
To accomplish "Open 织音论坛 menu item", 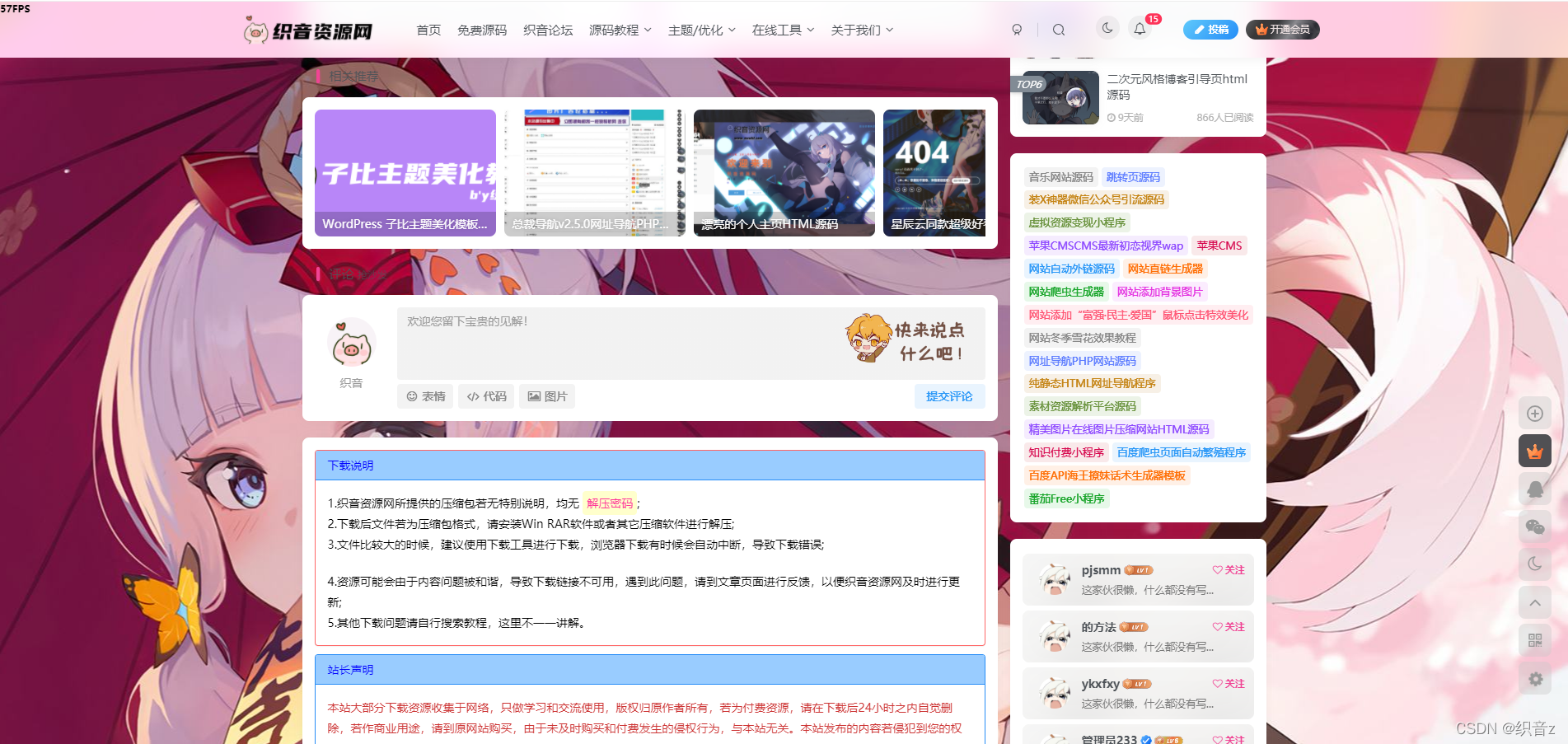I will click(x=548, y=30).
